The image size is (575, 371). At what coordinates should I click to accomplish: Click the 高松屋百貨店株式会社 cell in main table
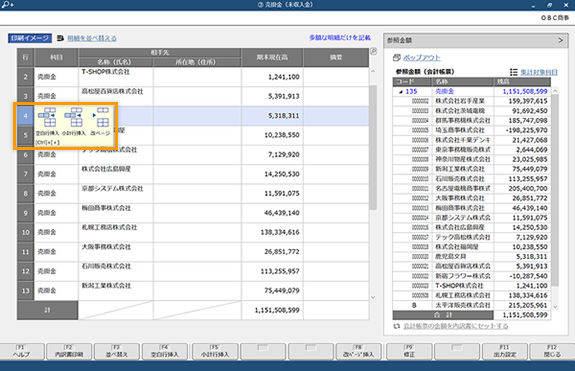coord(116,96)
